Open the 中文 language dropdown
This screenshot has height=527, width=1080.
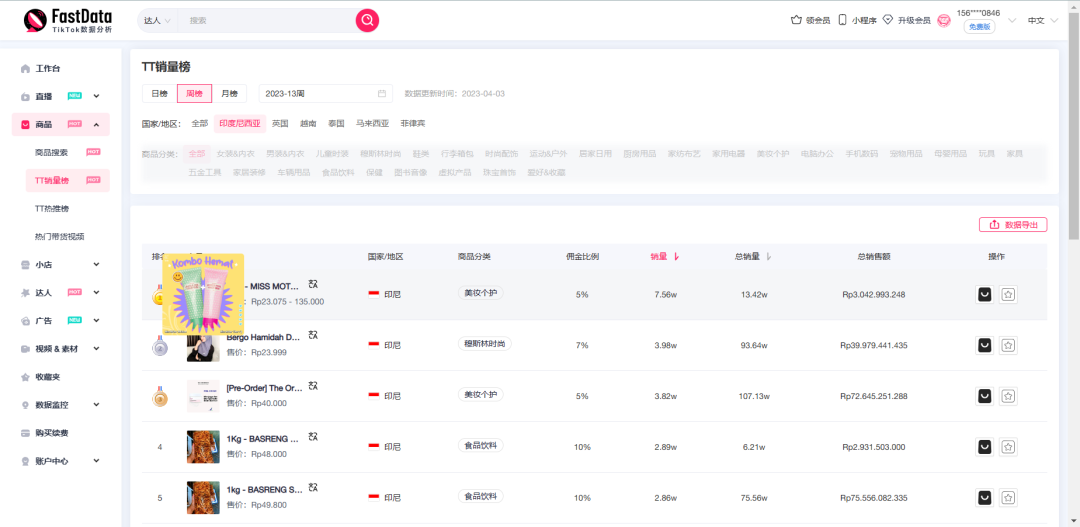coord(1041,20)
